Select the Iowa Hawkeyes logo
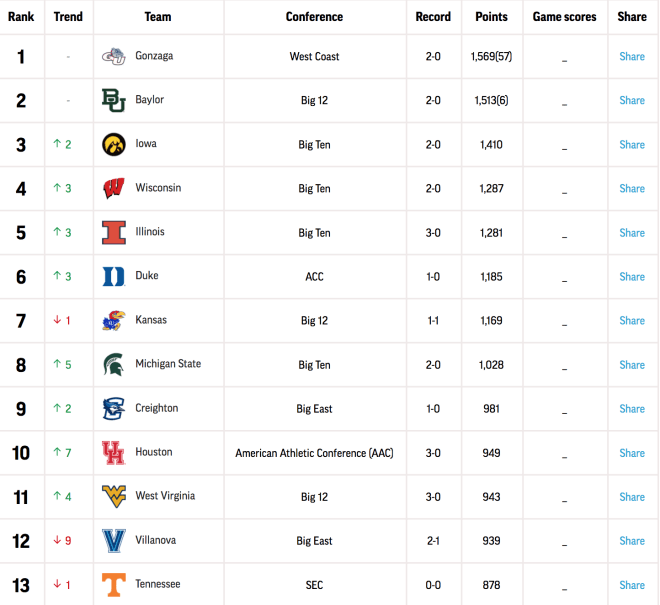Image resolution: width=660 pixels, height=605 pixels. tap(114, 144)
